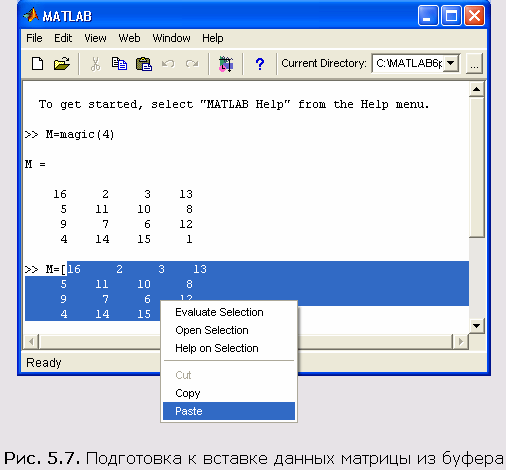The height and width of the screenshot is (470, 506).
Task: Click the Ready status bar text
Action: coord(44,363)
